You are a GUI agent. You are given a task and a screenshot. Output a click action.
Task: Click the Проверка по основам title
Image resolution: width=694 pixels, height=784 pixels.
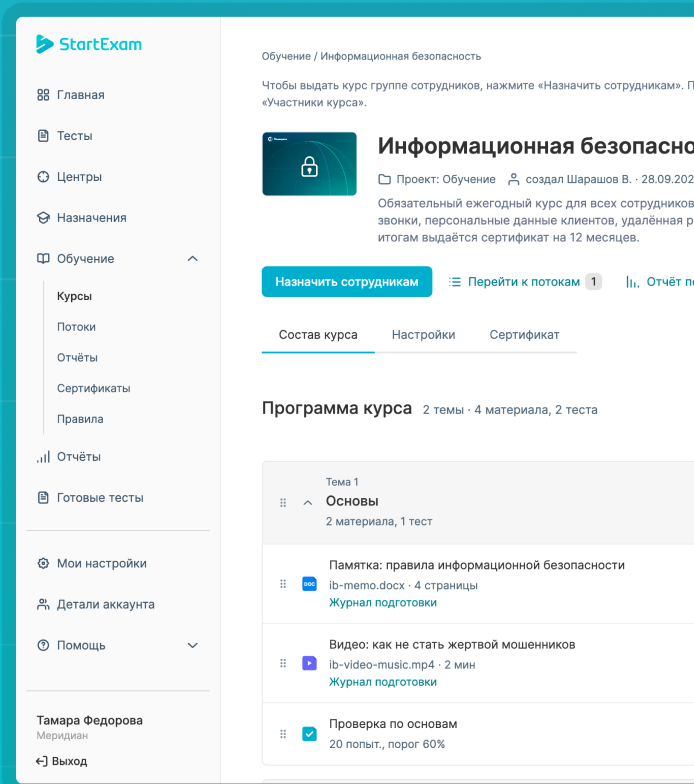(393, 724)
